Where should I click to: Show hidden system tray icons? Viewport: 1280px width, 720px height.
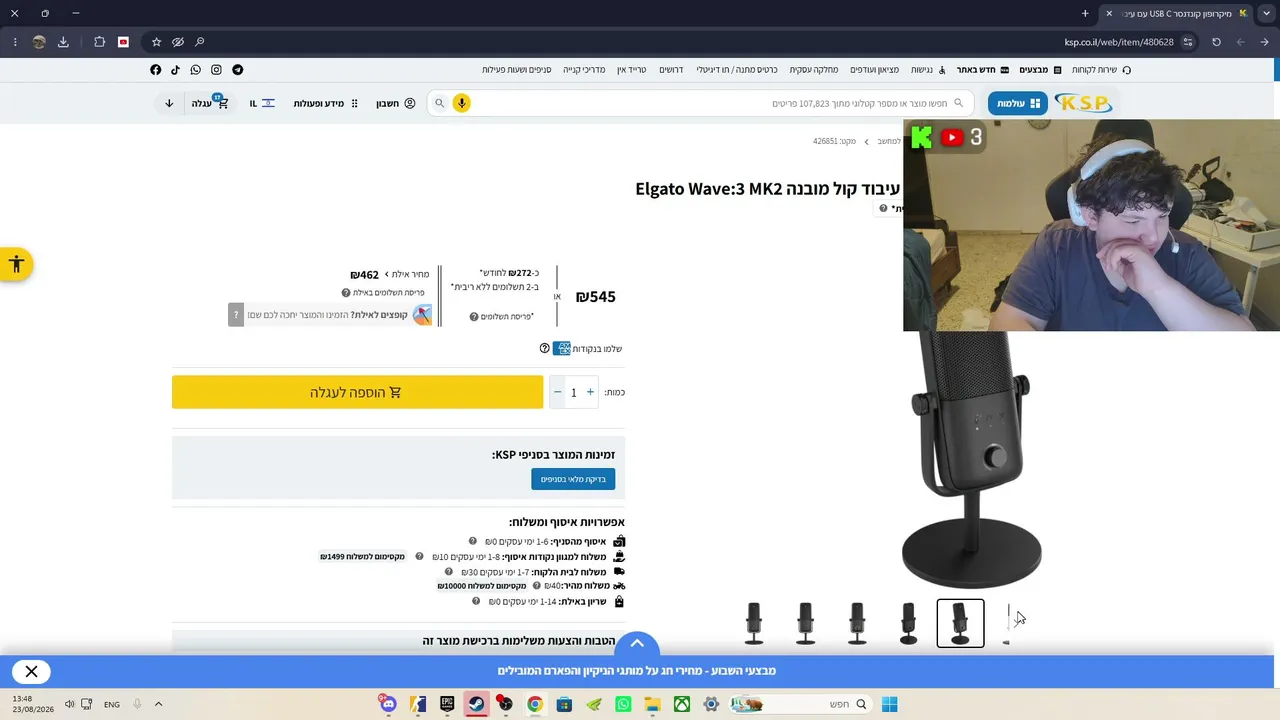point(158,704)
